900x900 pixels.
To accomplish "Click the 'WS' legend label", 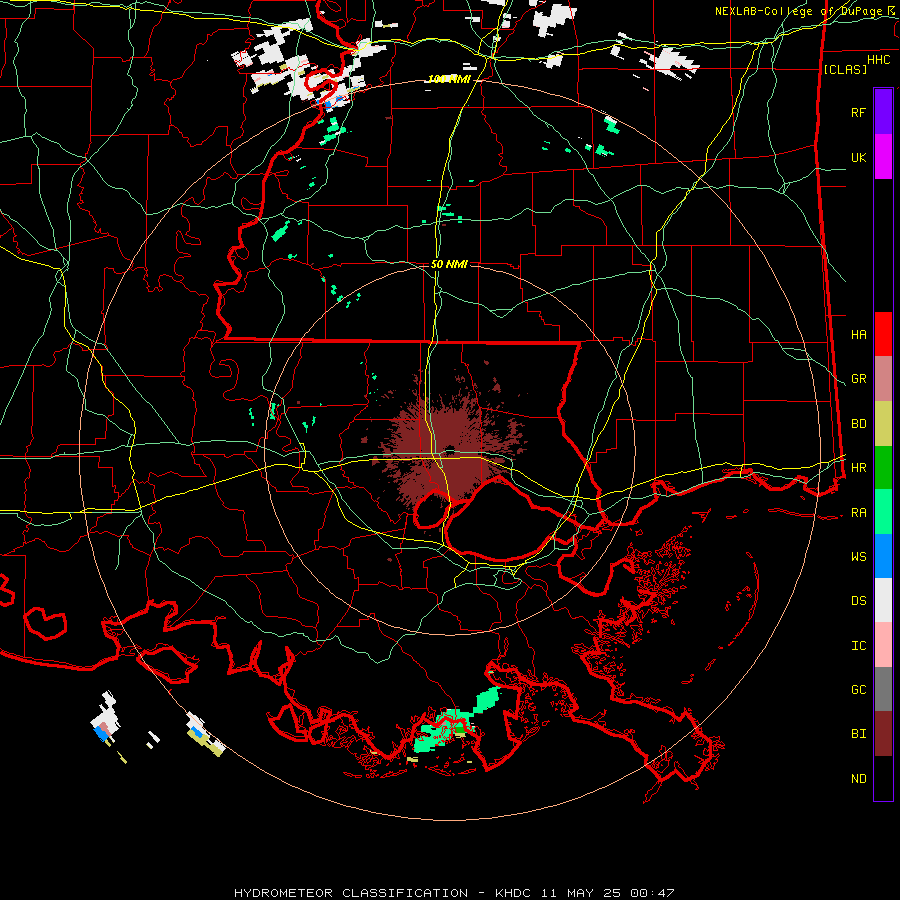I will [858, 557].
